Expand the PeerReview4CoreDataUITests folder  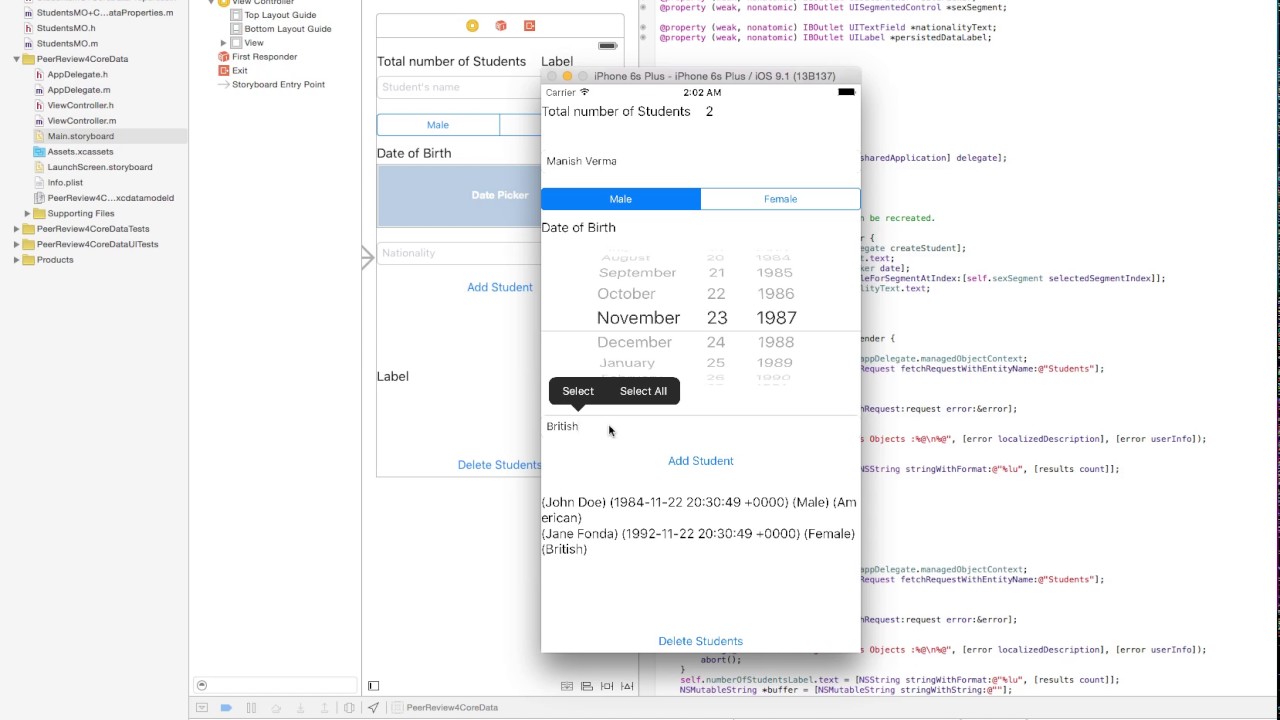pos(17,244)
